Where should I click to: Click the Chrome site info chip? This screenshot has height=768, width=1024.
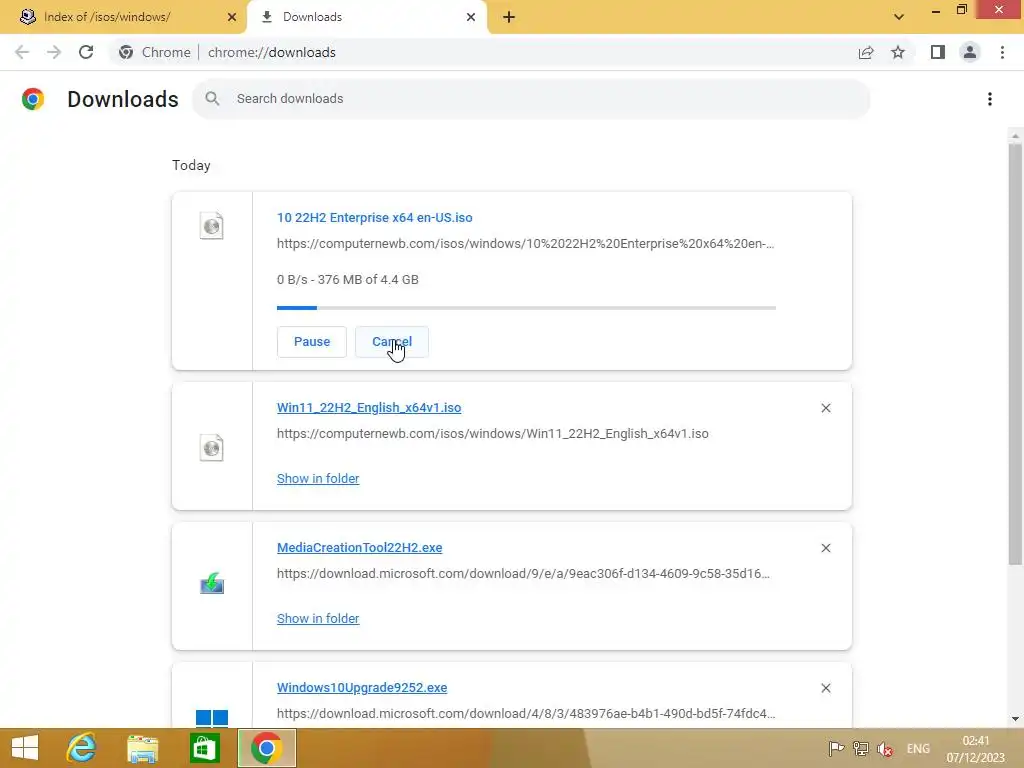coord(157,52)
